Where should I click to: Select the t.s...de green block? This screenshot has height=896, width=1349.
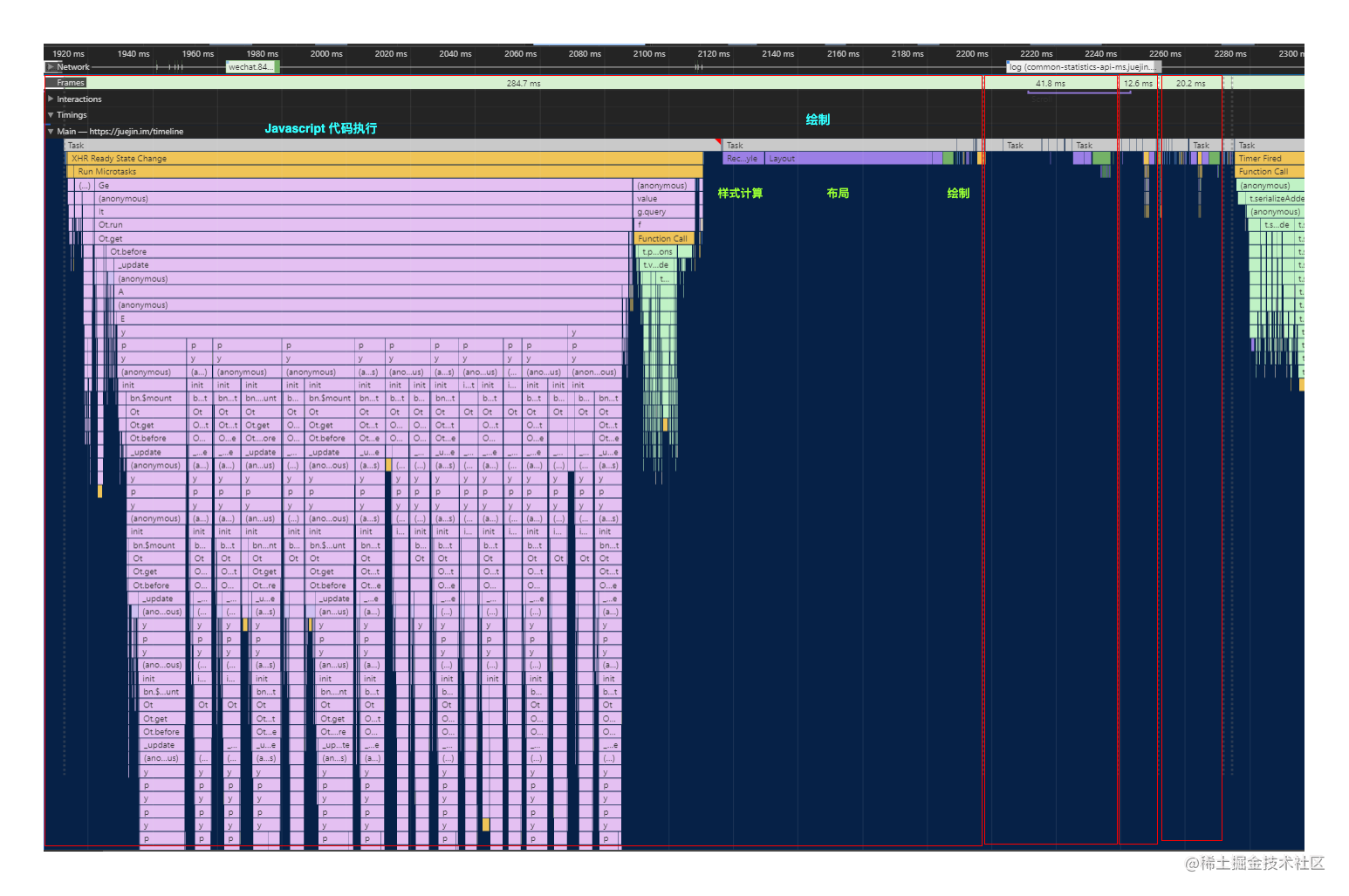pos(1277,225)
